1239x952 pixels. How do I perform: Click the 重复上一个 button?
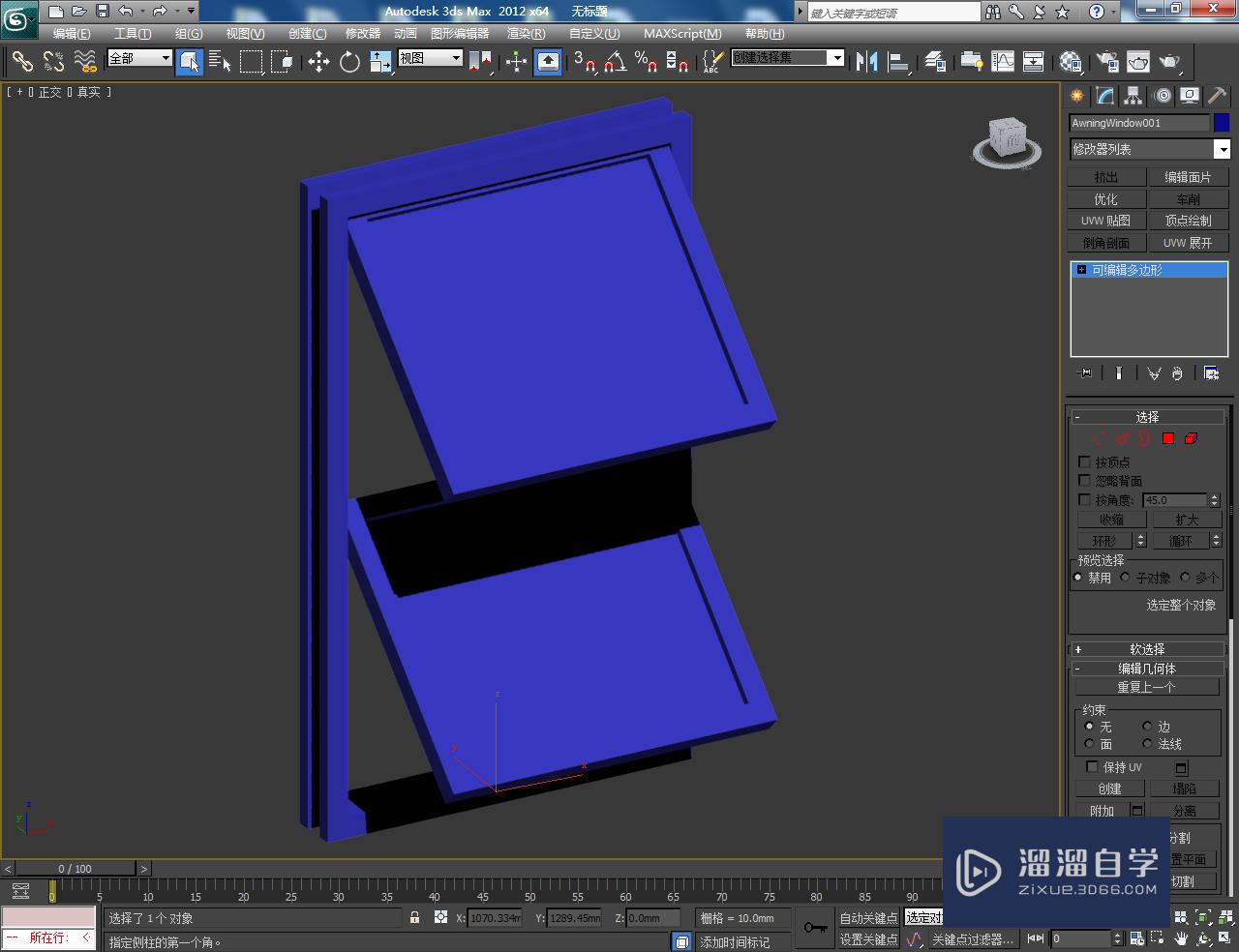tap(1147, 687)
